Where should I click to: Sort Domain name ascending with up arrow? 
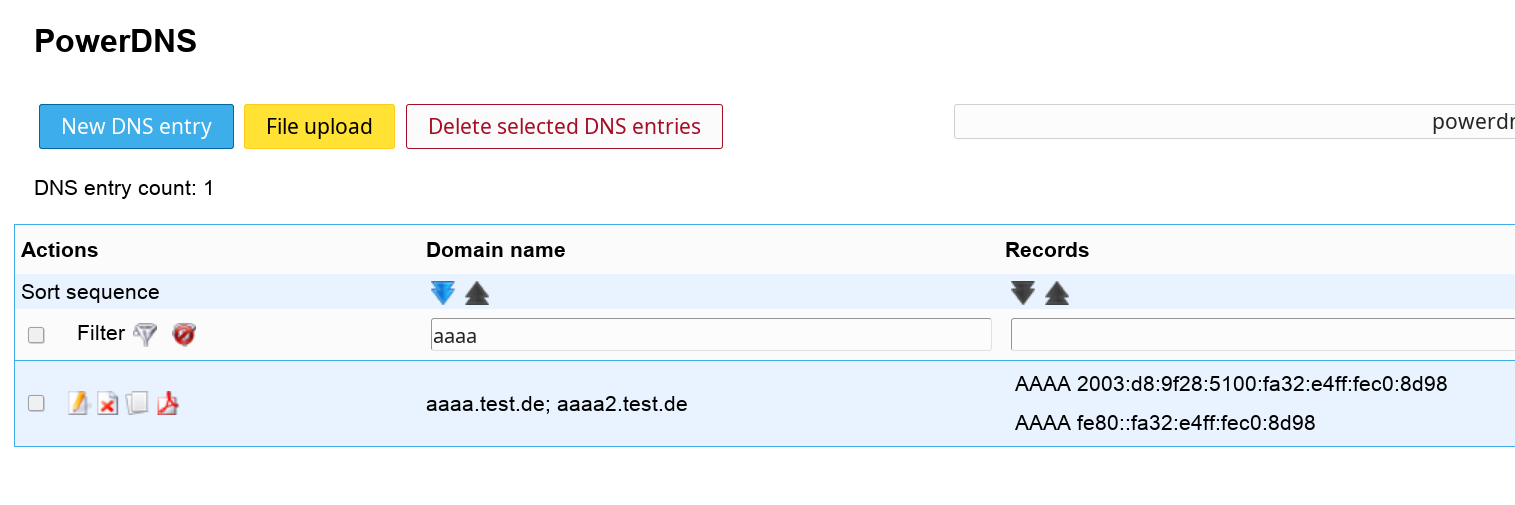477,293
